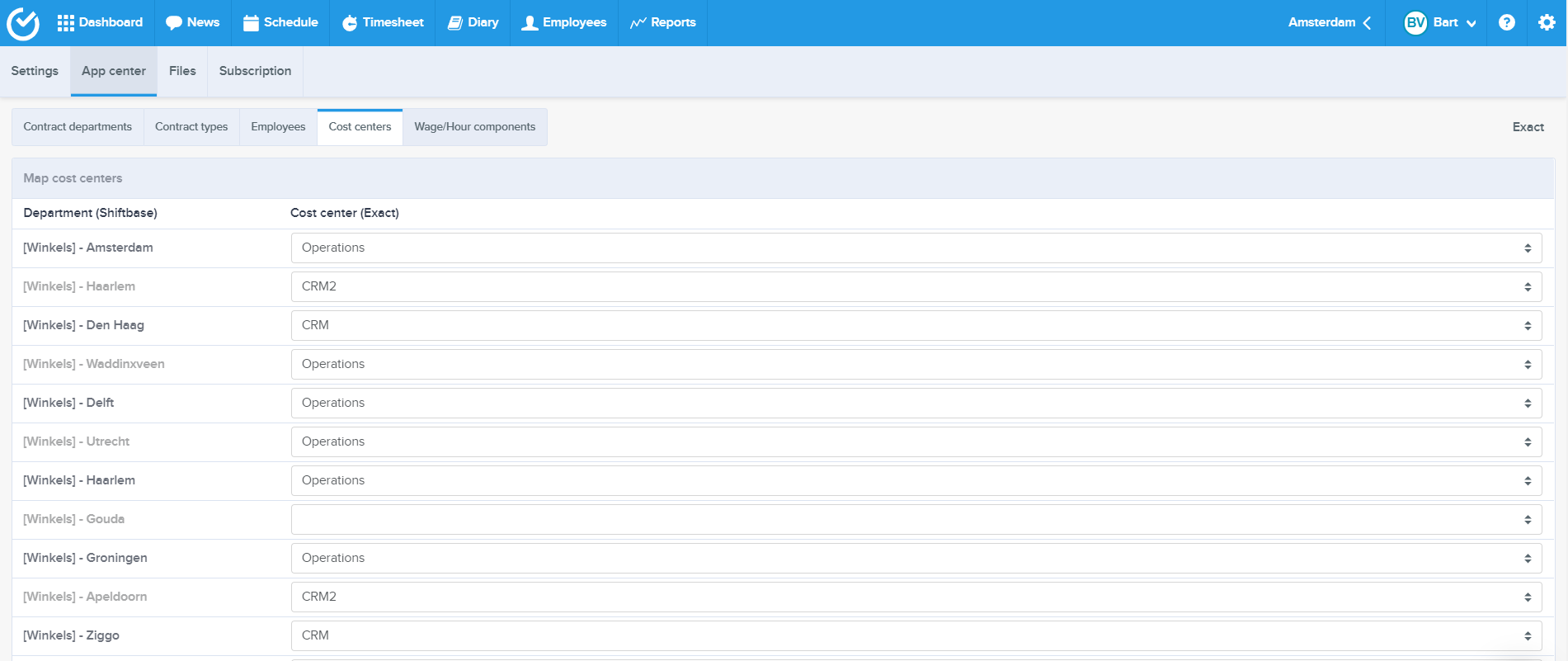Open Employees via the person icon in top bar

point(530,23)
